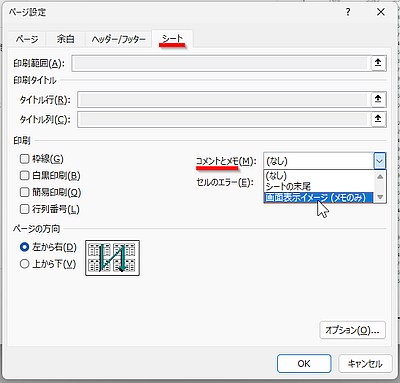Click the dropdown list scroll-down arrow
Image resolution: width=400 pixels, height=383 pixels.
point(380,197)
